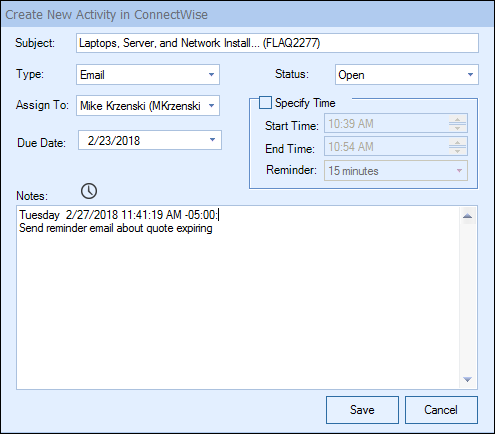
Task: Enable the Specify Time checkbox
Action: pos(265,103)
